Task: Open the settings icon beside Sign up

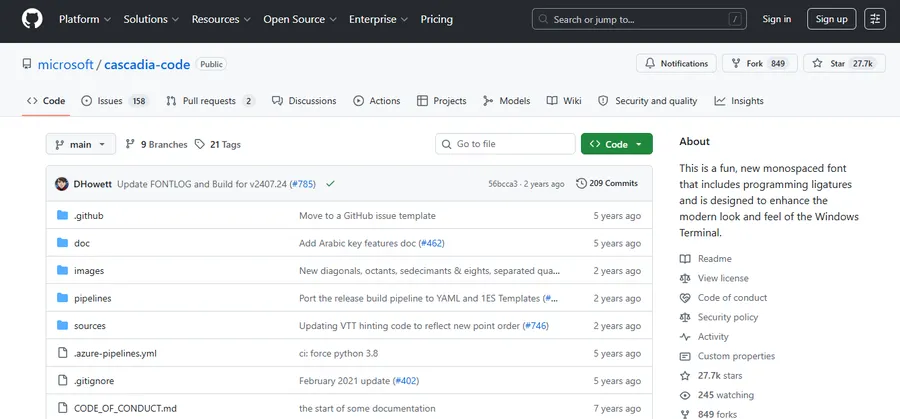Action: coord(875,19)
